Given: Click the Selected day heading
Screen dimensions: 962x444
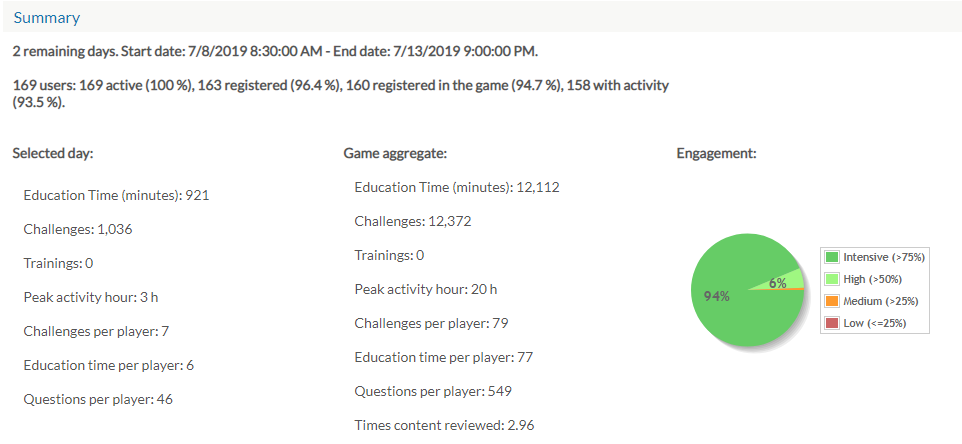Looking at the screenshot, I should (53, 153).
